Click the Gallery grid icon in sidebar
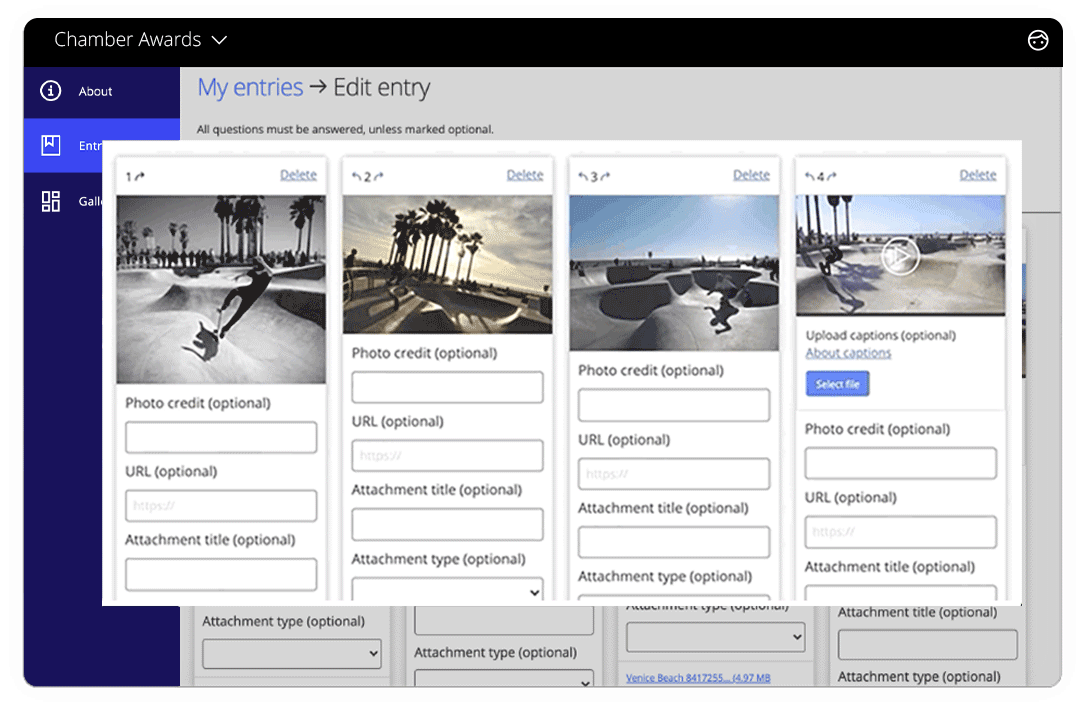 (x=51, y=200)
